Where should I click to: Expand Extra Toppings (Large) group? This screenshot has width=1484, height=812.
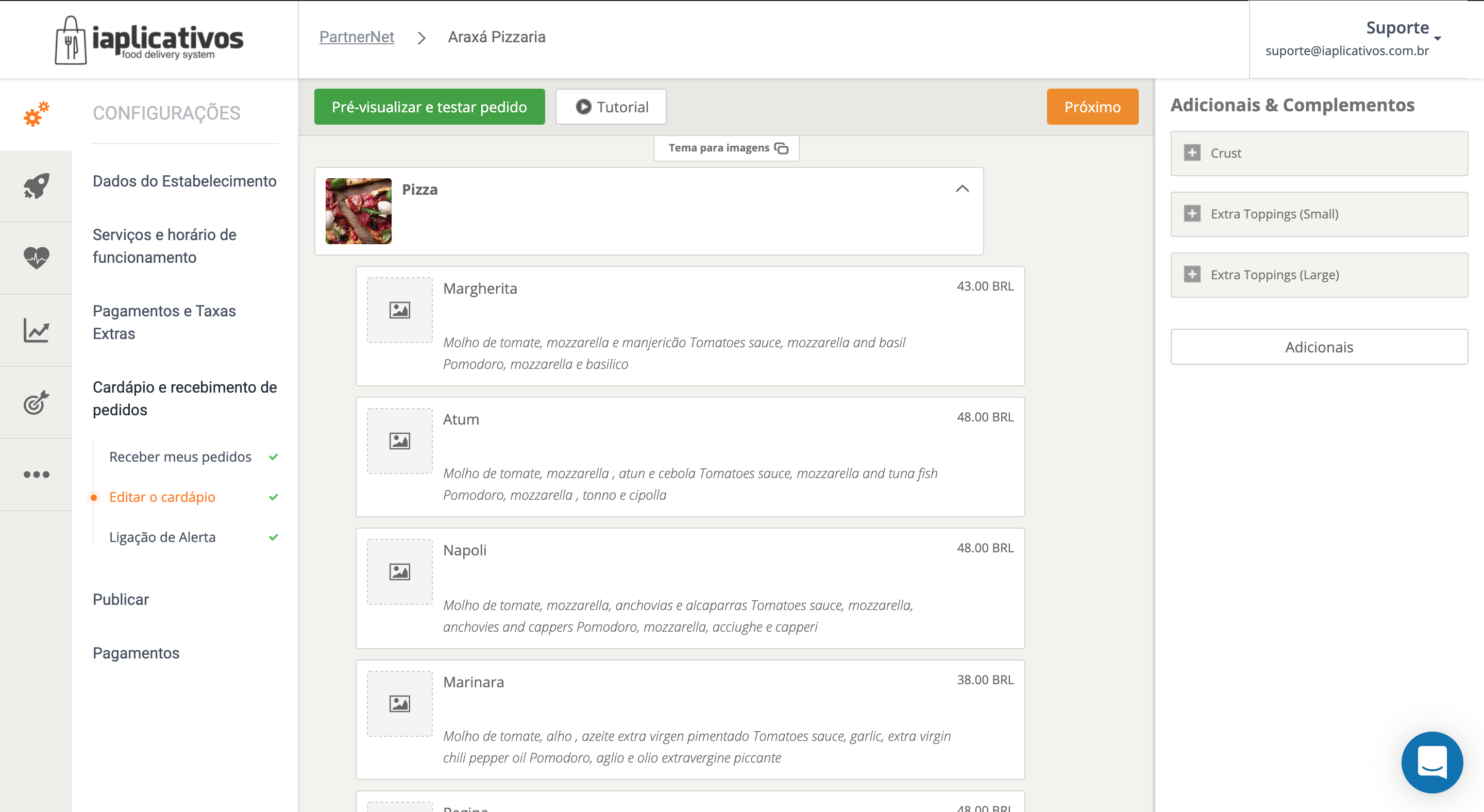1319,275
